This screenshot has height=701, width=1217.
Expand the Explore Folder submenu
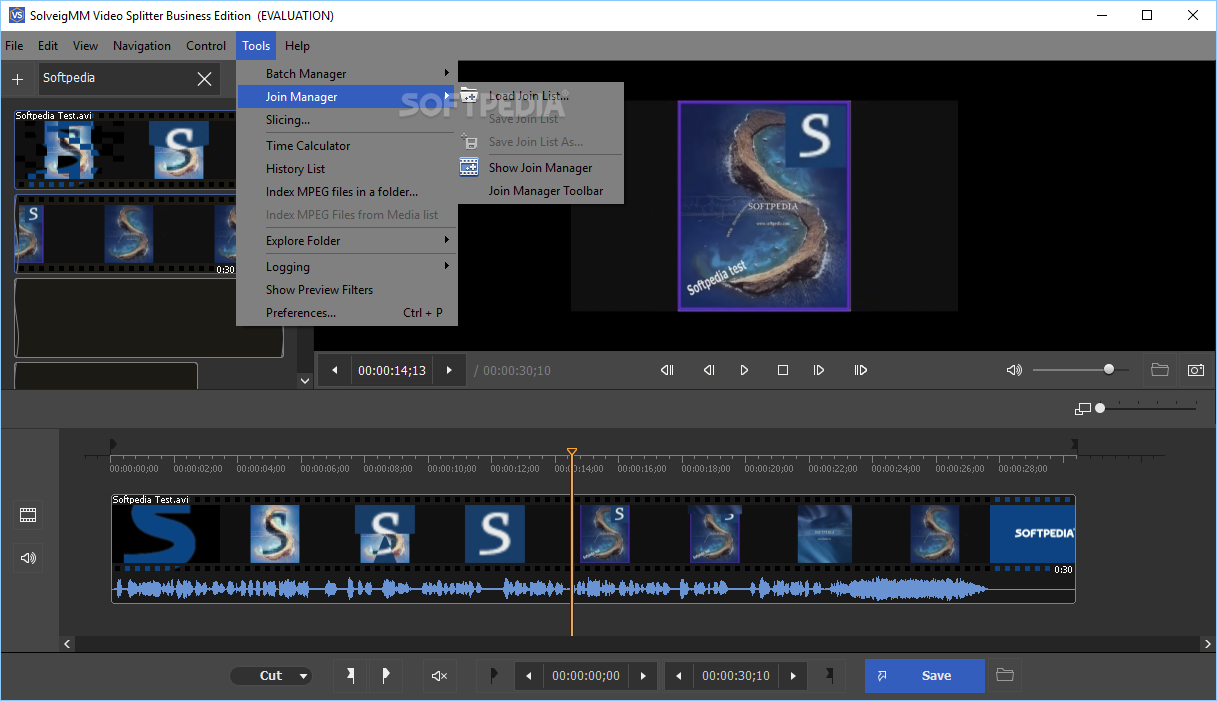pyautogui.click(x=347, y=240)
